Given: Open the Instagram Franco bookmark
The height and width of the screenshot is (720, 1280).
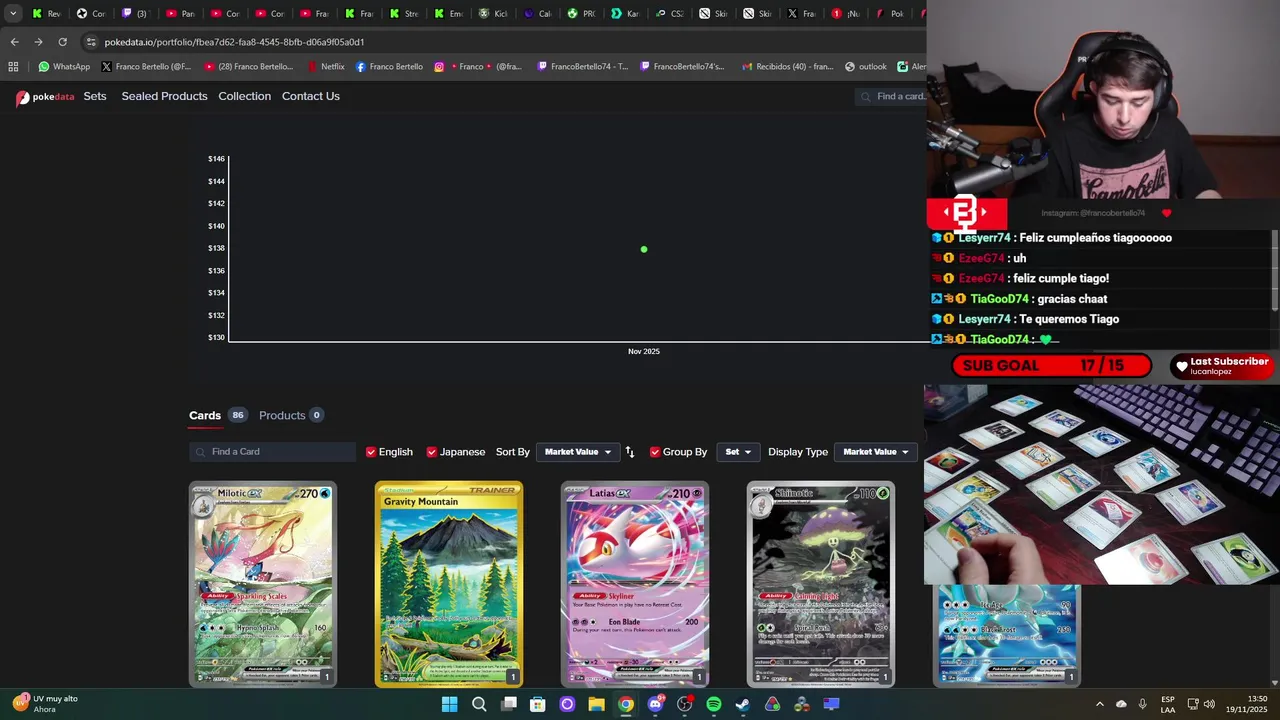Looking at the screenshot, I should tap(477, 67).
